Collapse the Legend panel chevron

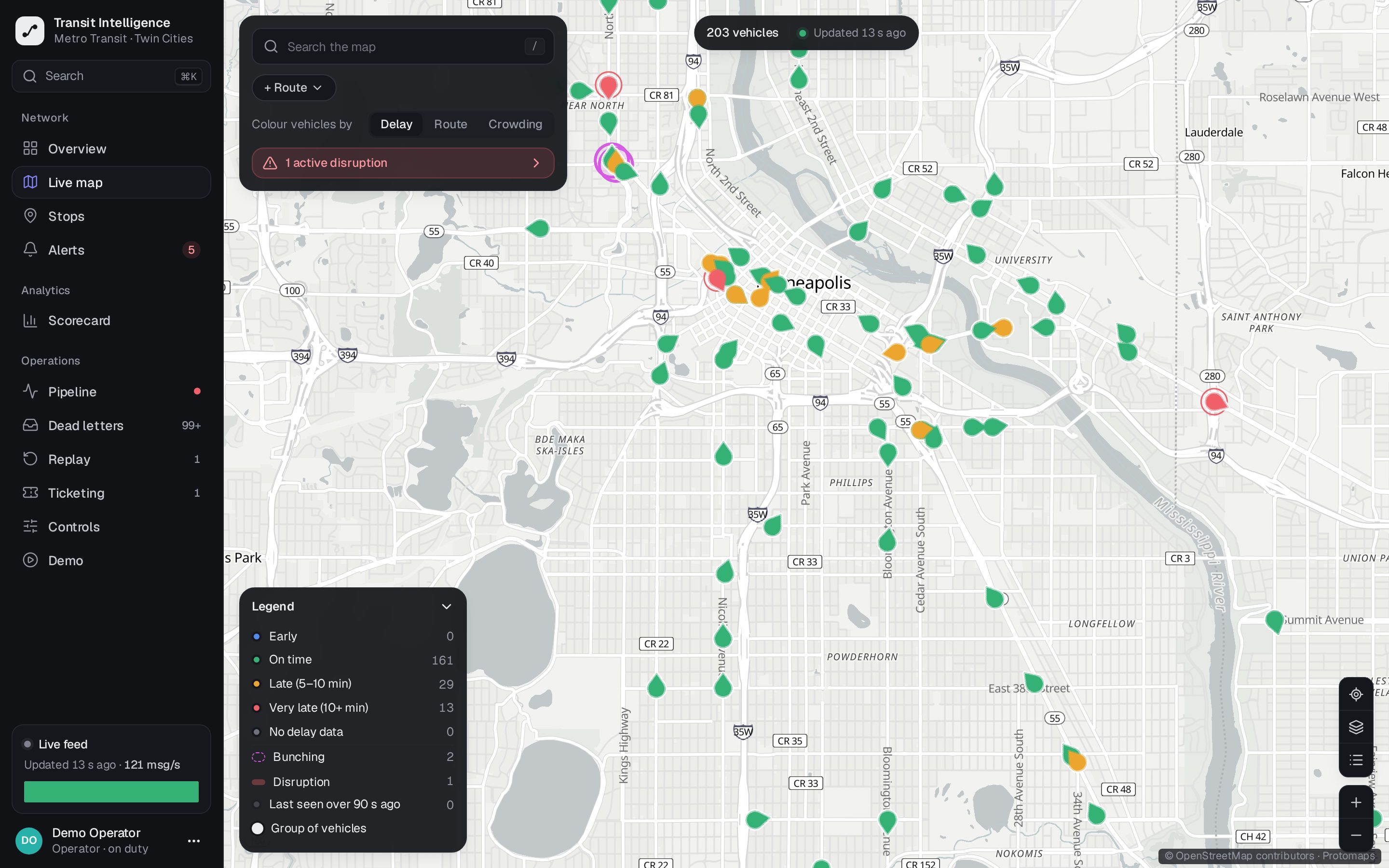click(446, 607)
